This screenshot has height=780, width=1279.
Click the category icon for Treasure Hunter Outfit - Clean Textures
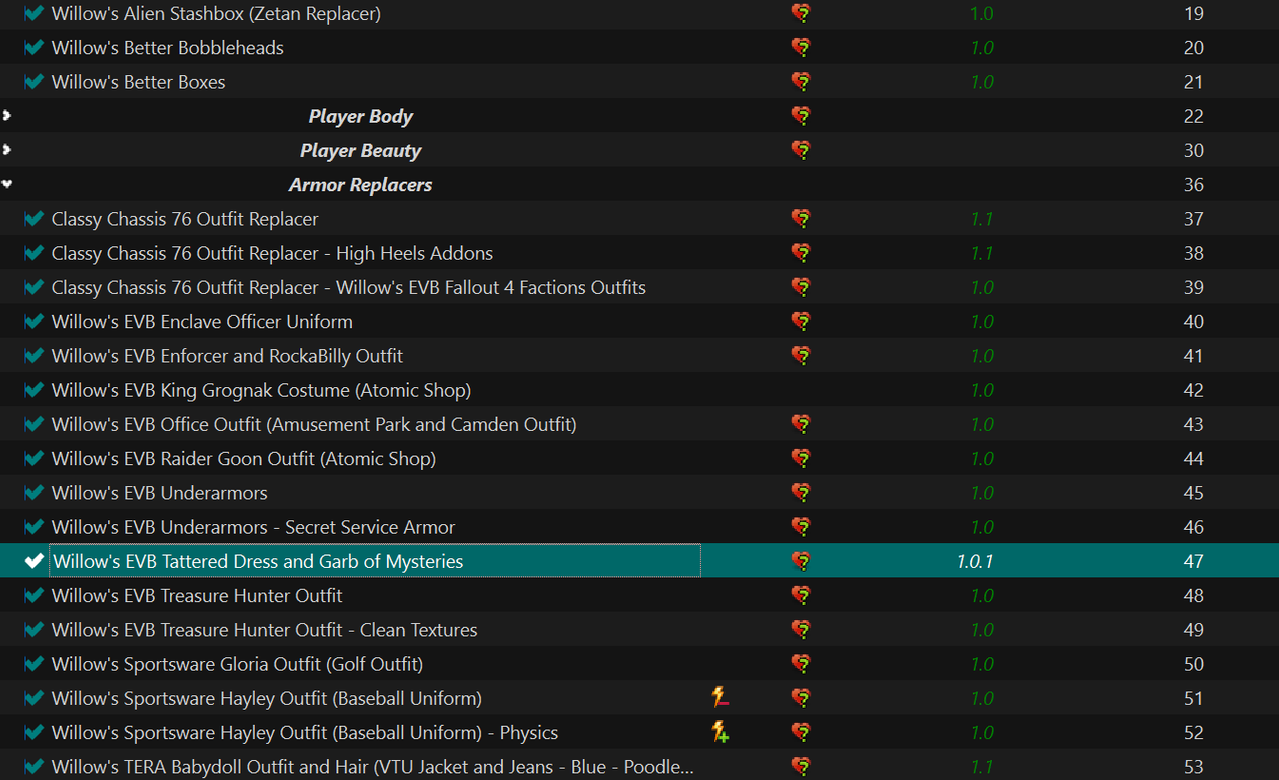tap(801, 630)
